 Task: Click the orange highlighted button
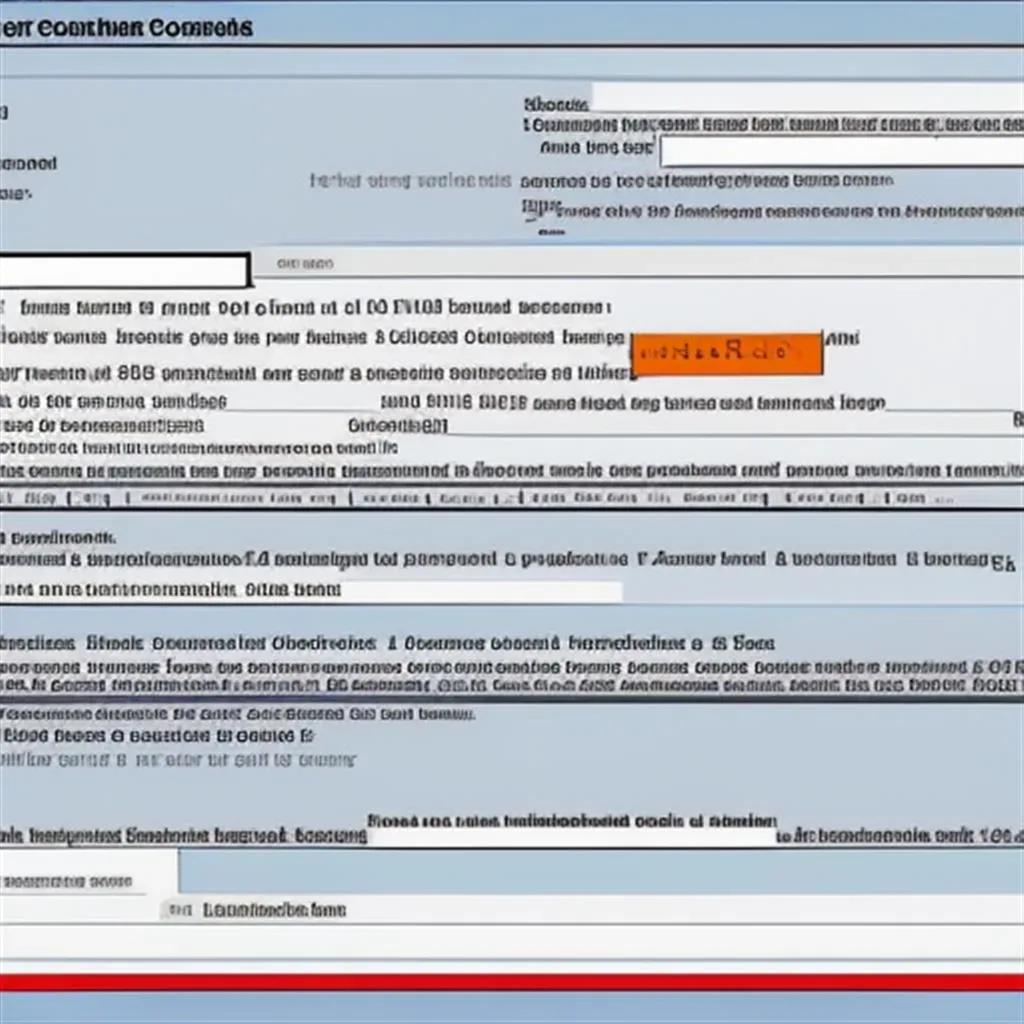726,354
